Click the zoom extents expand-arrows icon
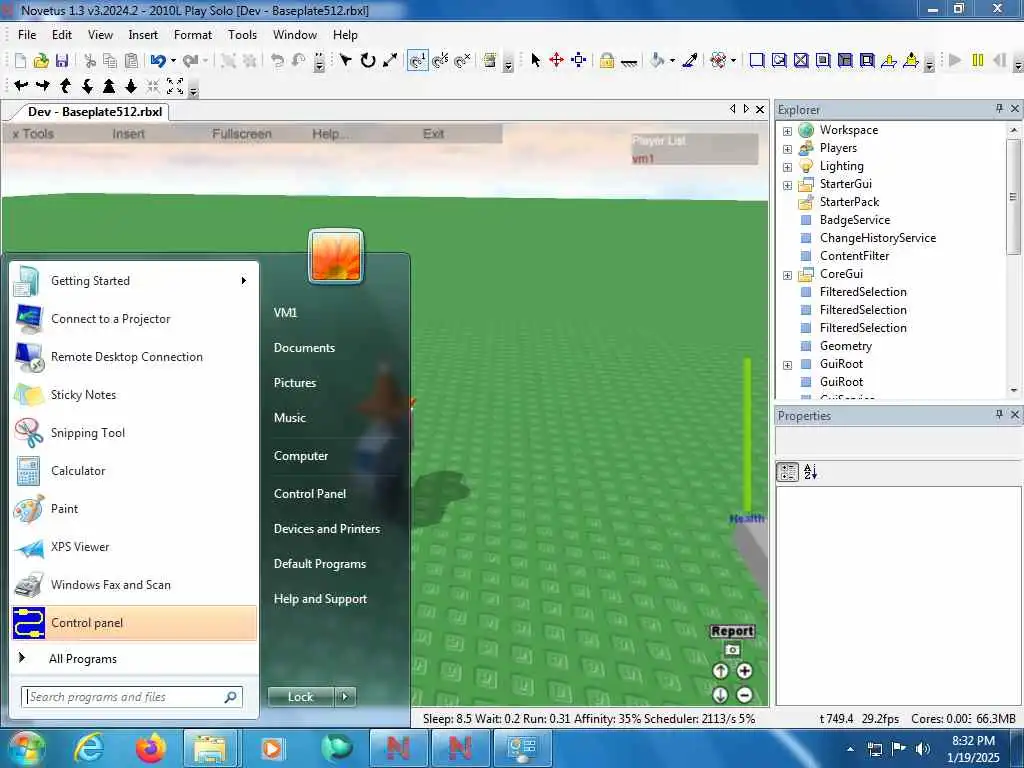Viewport: 1024px width, 768px height. (175, 86)
